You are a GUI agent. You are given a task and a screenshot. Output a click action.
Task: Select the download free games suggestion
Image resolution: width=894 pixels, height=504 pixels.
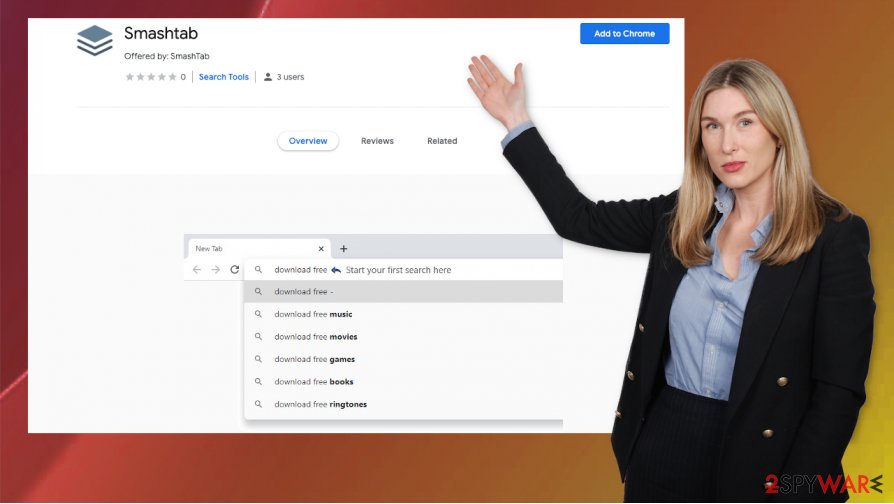404,359
